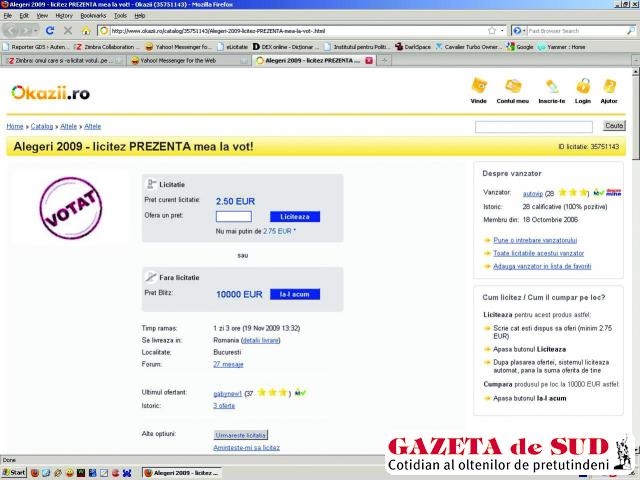Click the Vinde sell icon
The image size is (640, 480).
coord(478,89)
